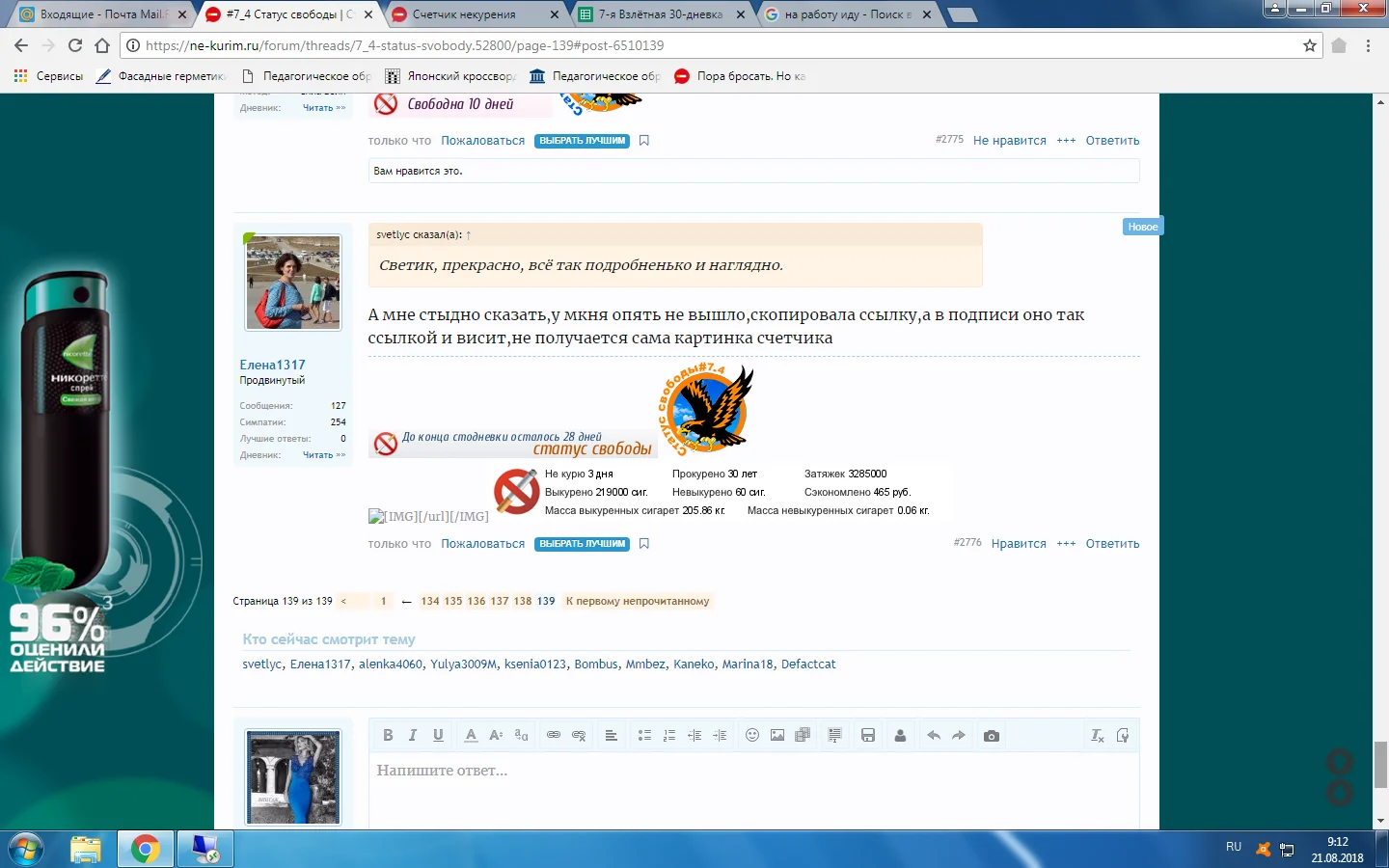
Task: Open the Chrome three-dot menu
Action: click(1368, 45)
